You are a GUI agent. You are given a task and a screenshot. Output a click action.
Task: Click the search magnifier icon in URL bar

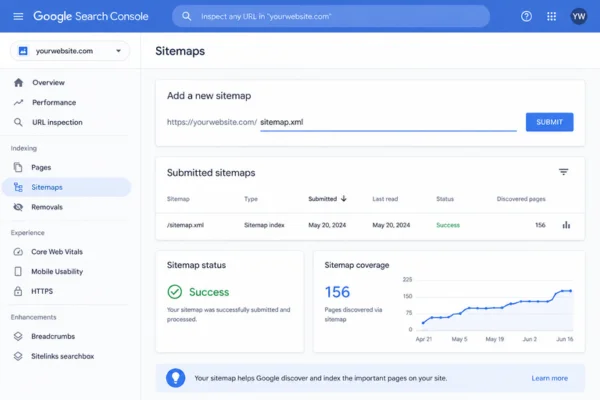pos(186,16)
